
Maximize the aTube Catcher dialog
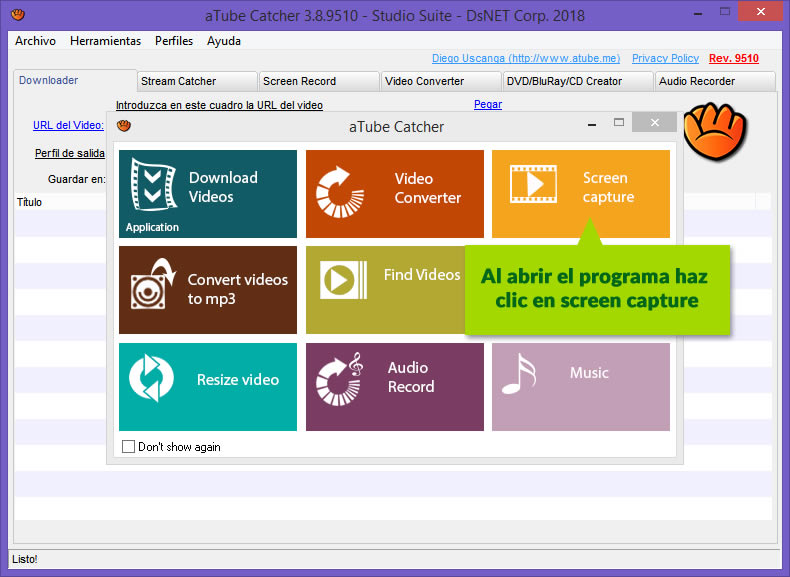[x=619, y=122]
